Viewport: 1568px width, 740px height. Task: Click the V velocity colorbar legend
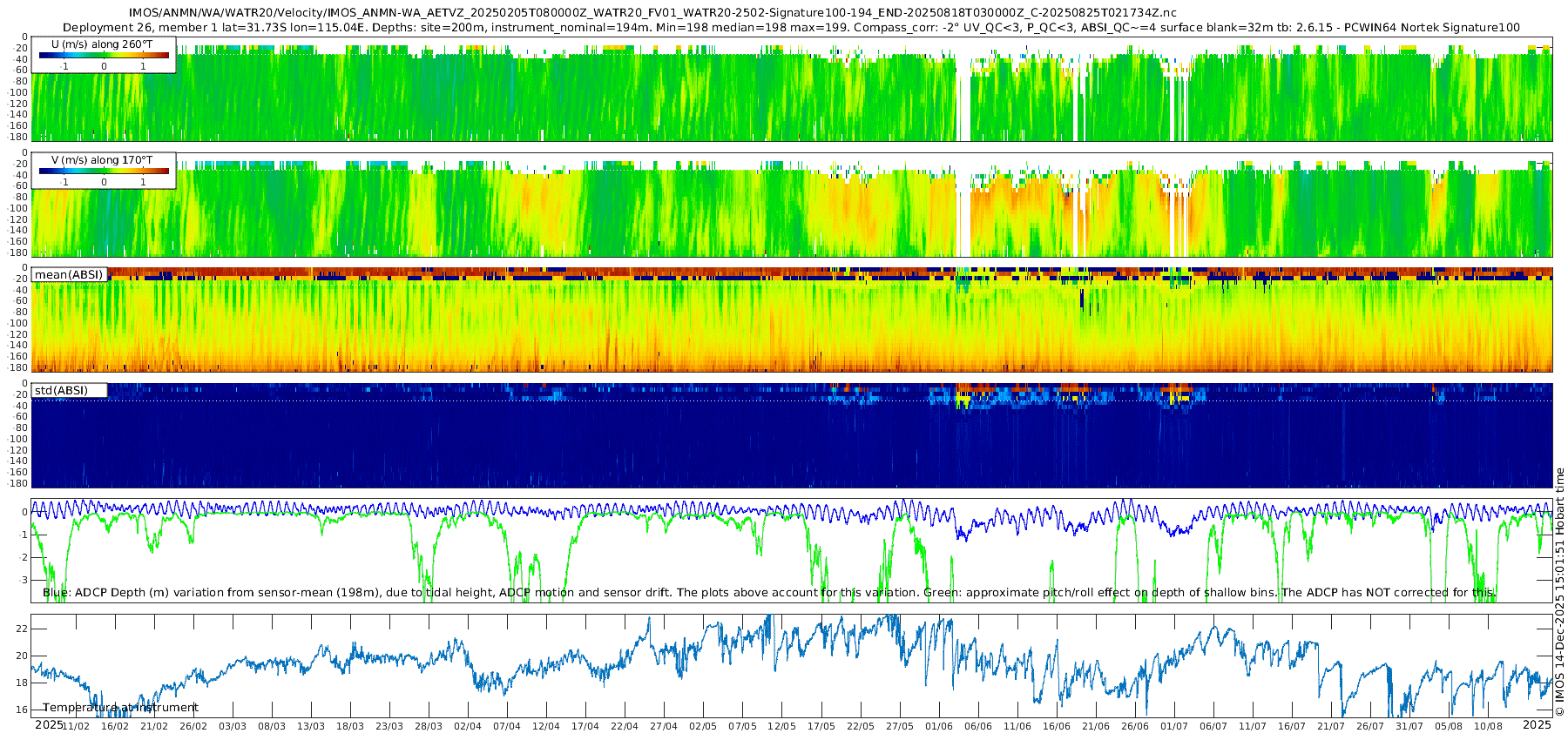(104, 172)
